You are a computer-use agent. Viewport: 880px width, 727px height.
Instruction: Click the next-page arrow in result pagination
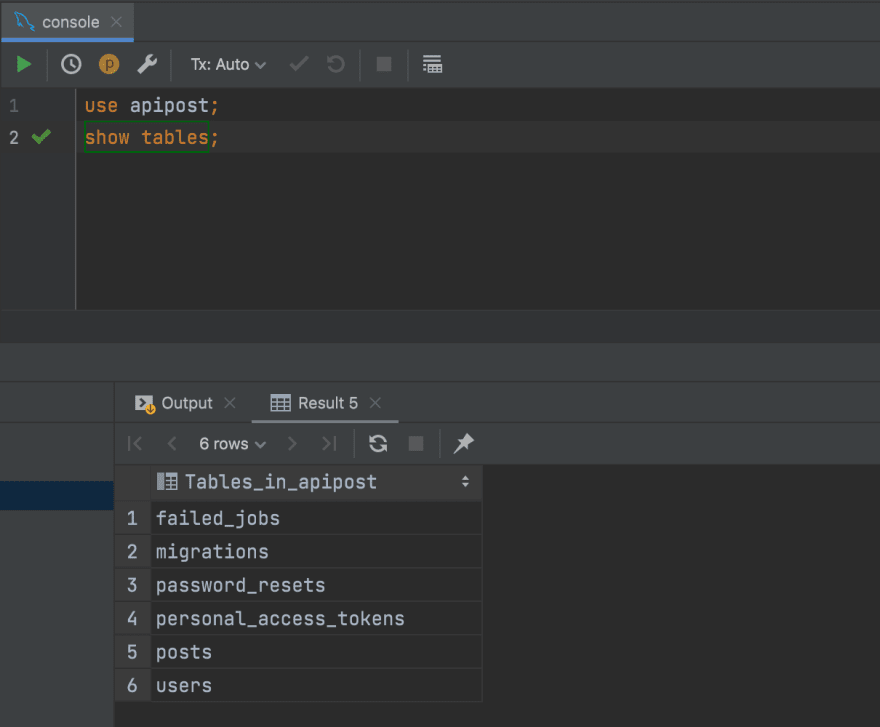(292, 443)
